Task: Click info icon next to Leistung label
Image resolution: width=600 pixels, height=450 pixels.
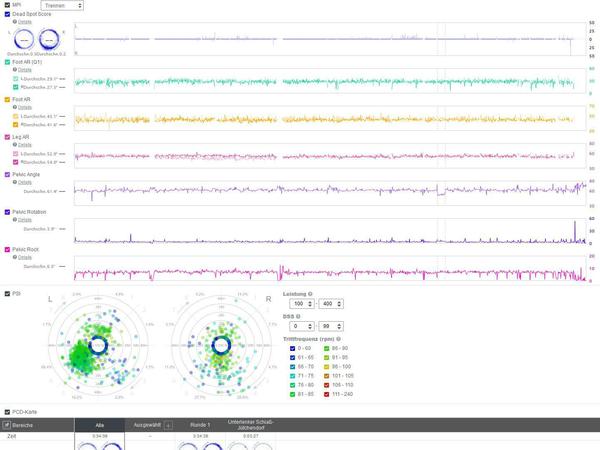Action: point(310,294)
